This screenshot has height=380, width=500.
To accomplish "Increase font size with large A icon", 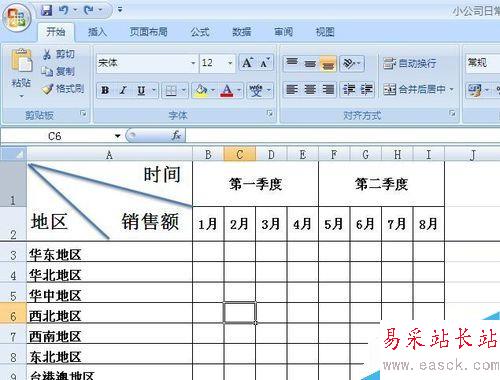I will 248,63.
